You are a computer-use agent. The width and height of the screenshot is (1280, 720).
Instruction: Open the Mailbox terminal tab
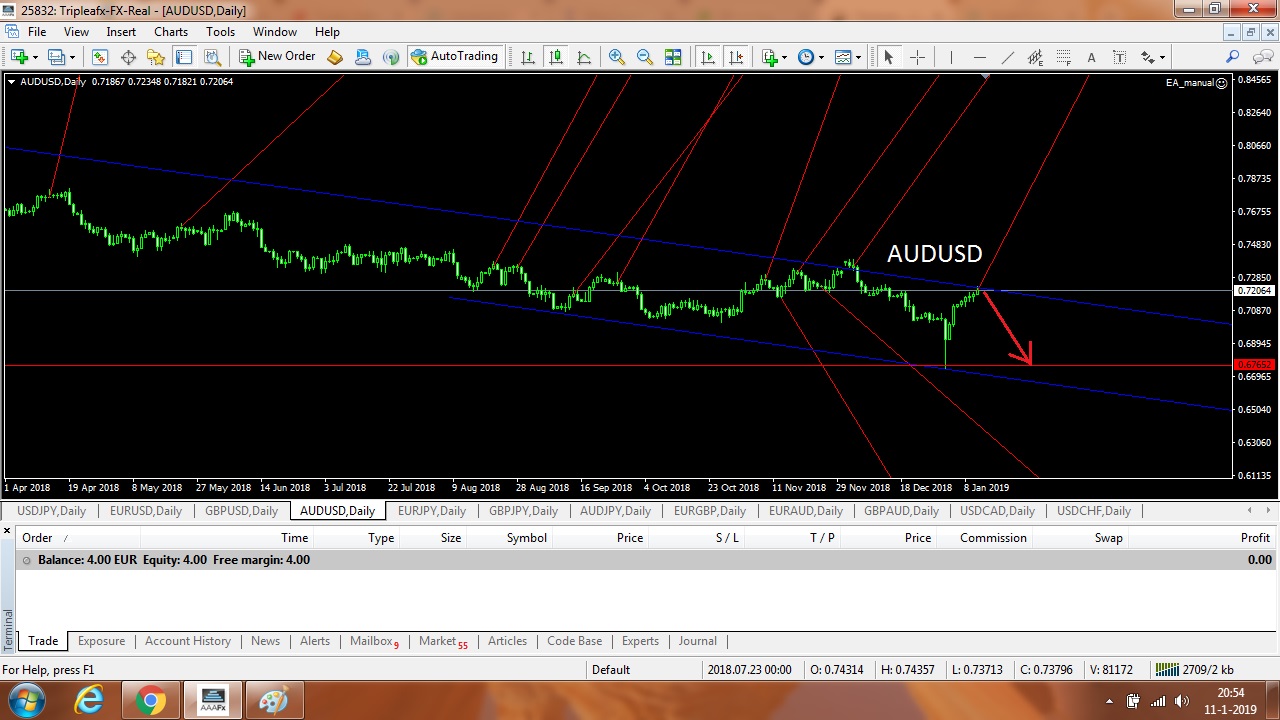pos(374,641)
